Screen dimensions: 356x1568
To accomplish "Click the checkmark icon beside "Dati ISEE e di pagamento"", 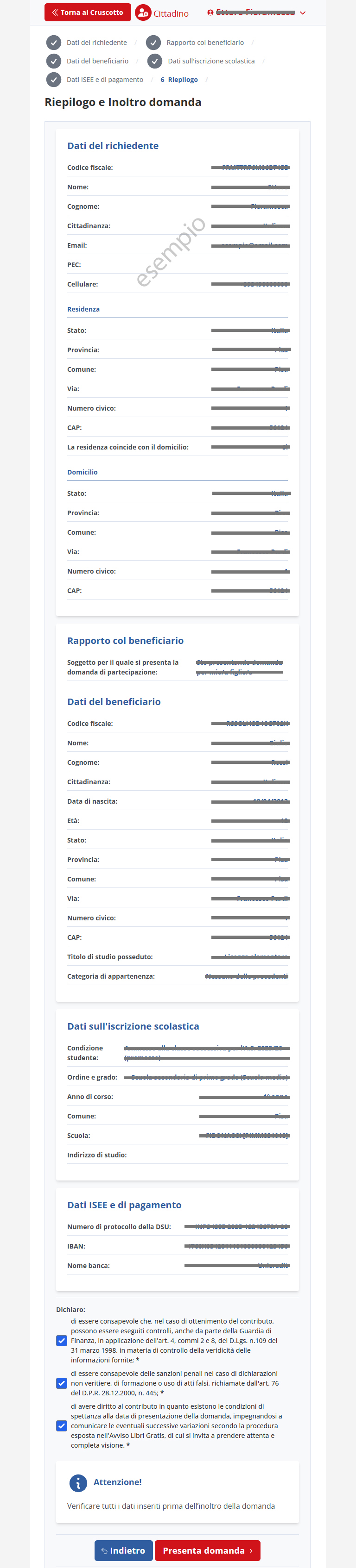I will point(53,79).
